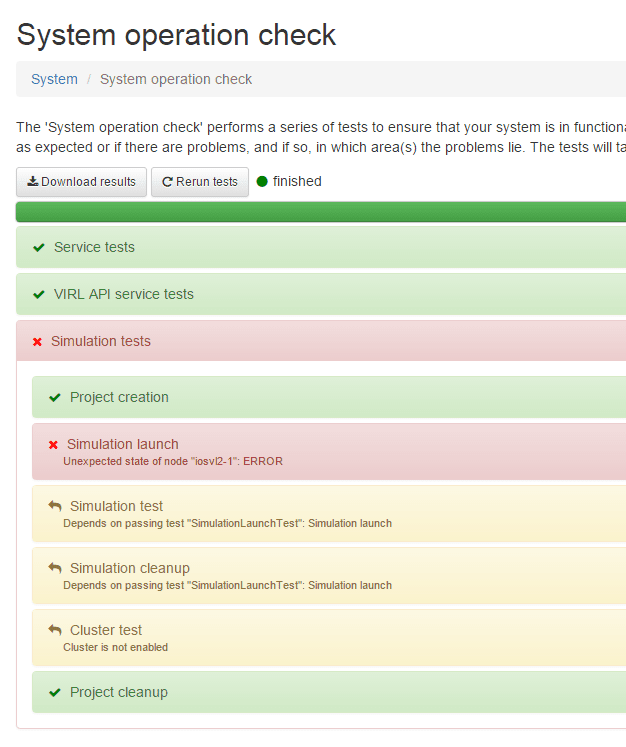
Task: Expand the Service tests panel
Action: point(321,247)
